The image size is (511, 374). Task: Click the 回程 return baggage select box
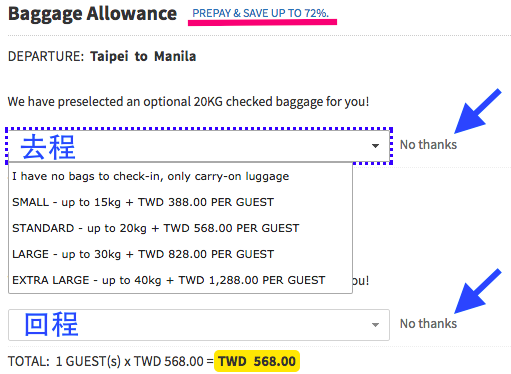(x=199, y=325)
